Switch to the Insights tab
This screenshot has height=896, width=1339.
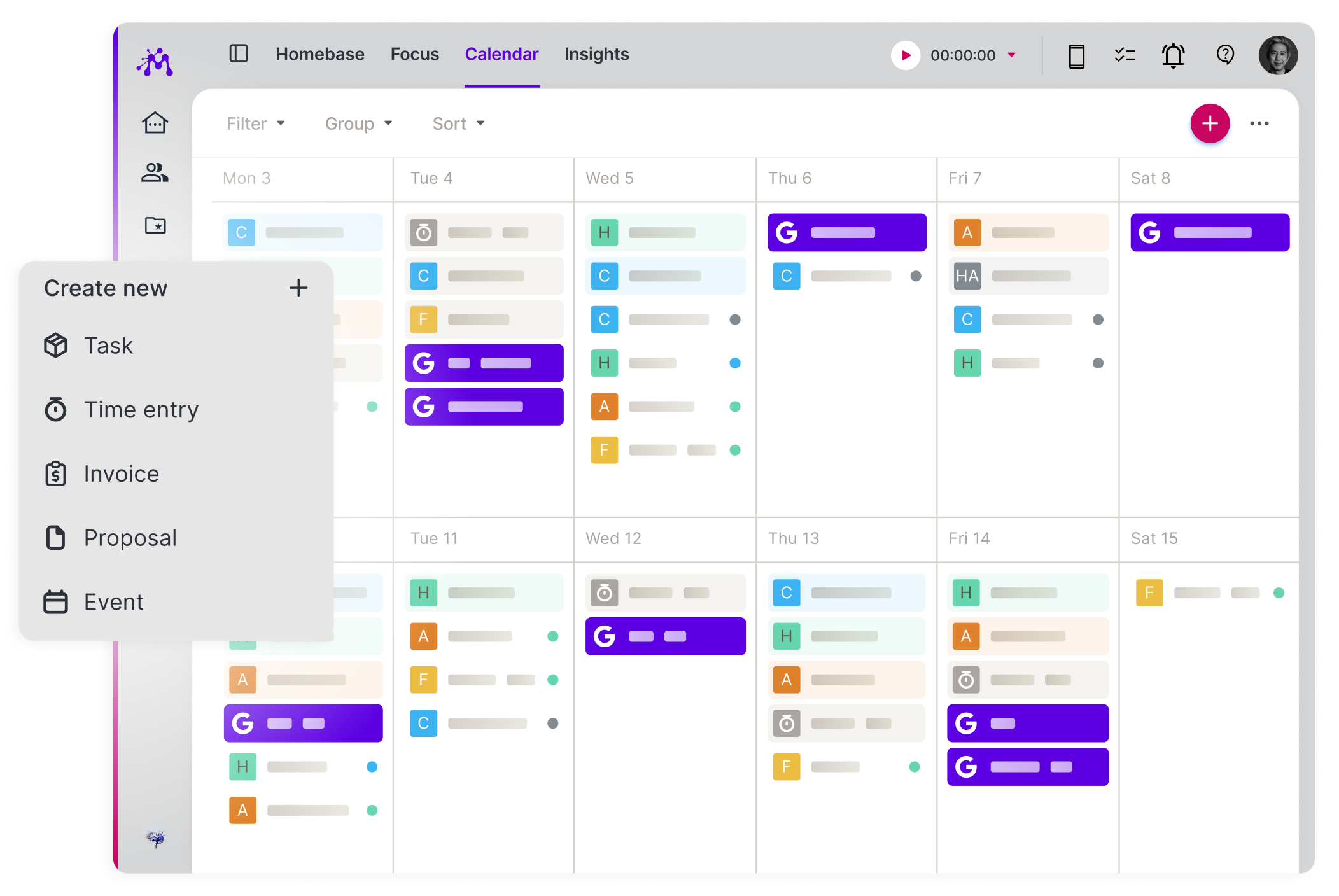coord(596,54)
